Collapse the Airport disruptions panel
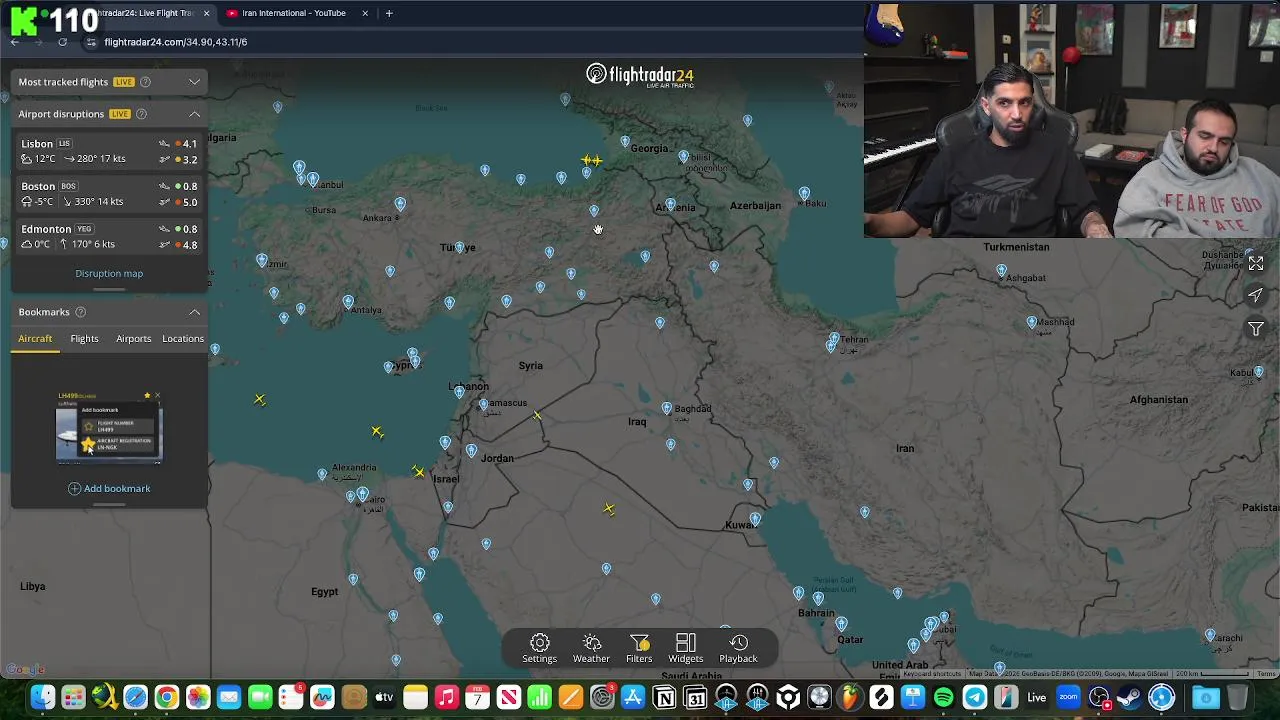Screen dimensions: 1280x720 pos(194,114)
